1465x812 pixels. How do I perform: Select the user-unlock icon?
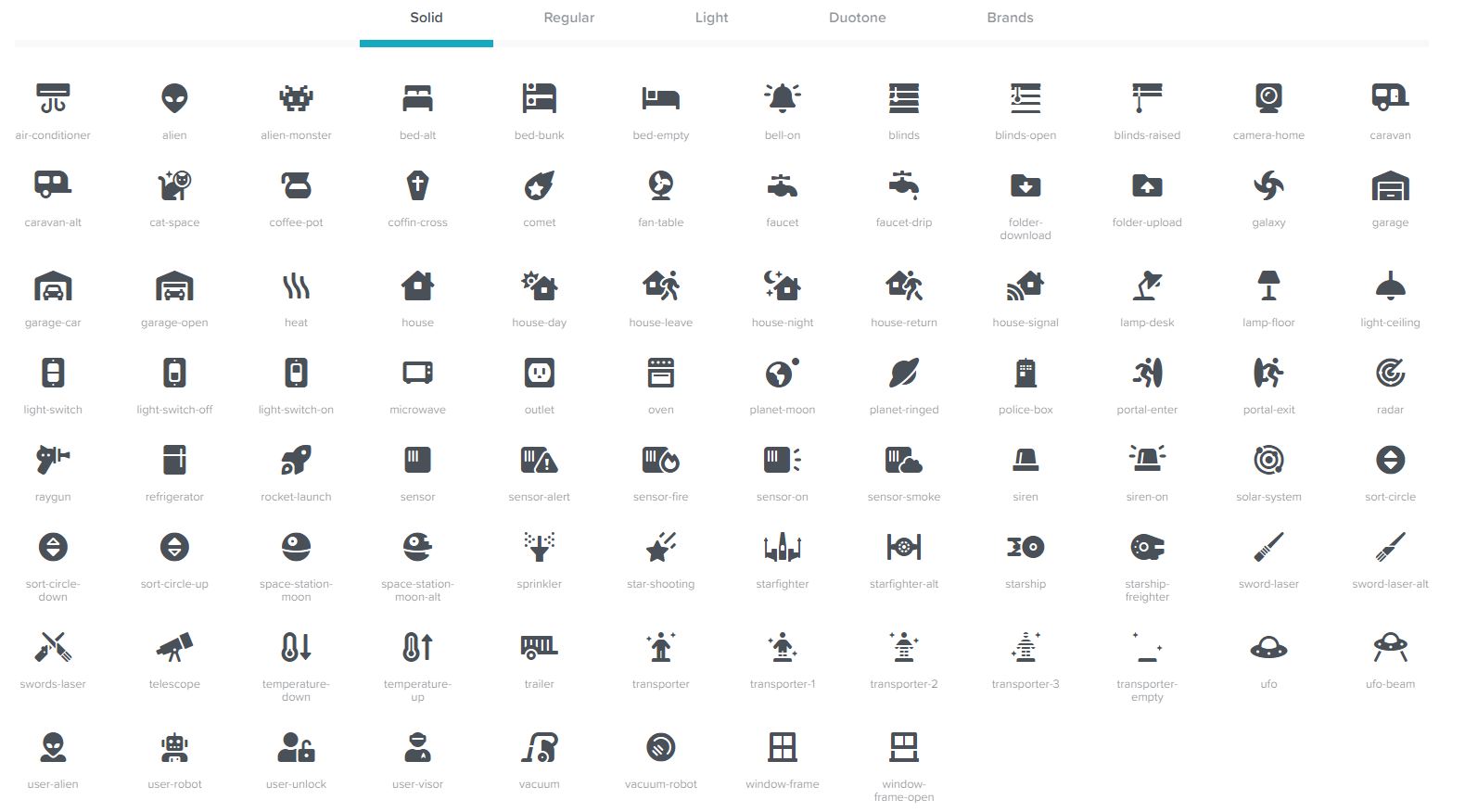[x=297, y=747]
